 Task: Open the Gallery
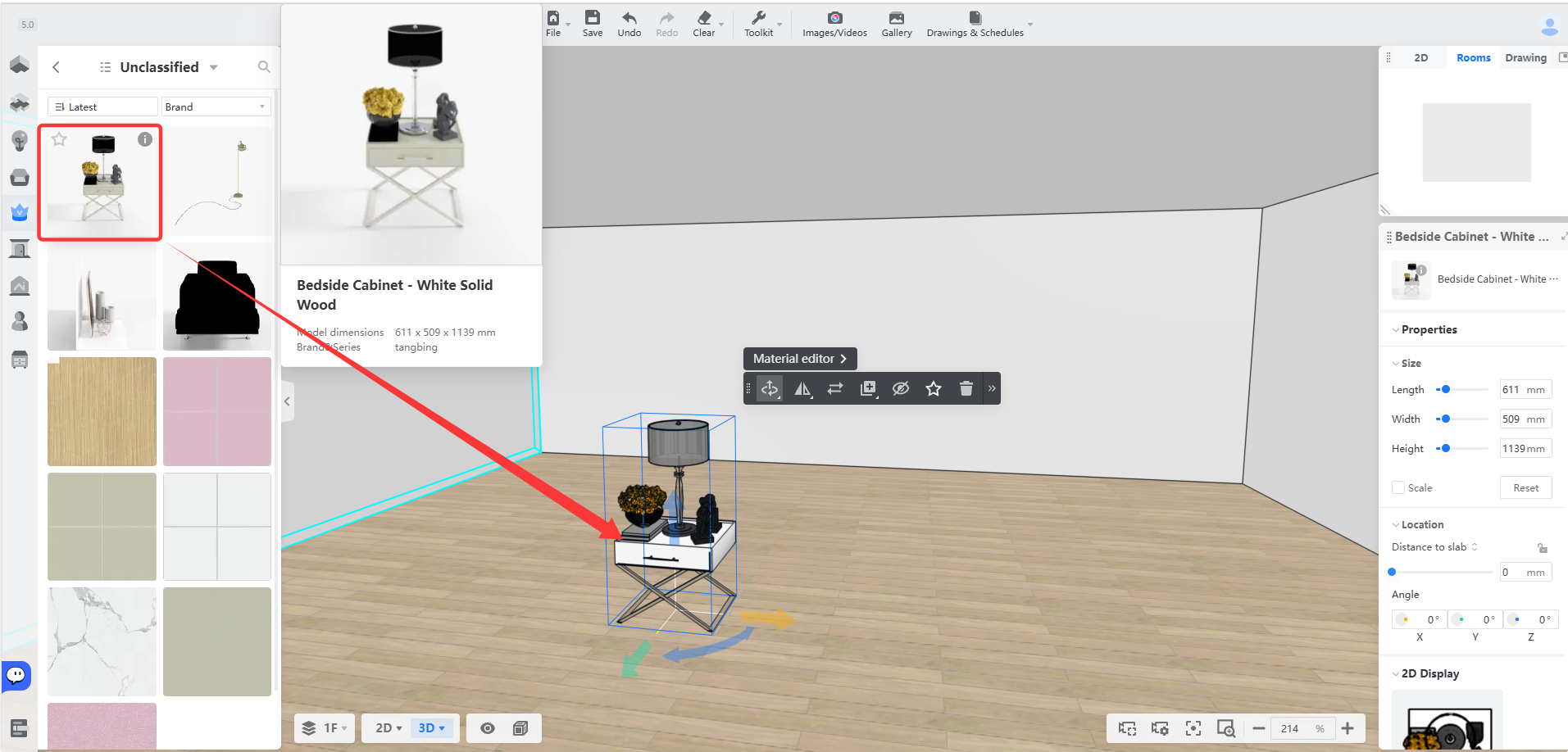(897, 24)
